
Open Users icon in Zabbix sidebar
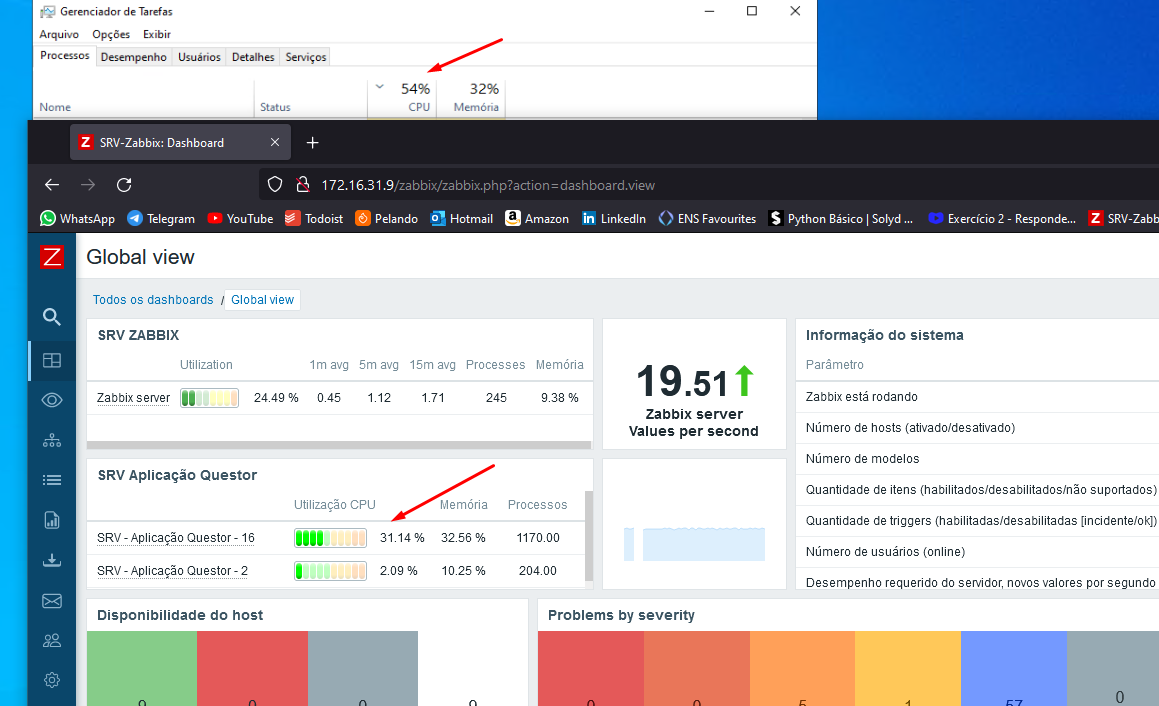(52, 641)
